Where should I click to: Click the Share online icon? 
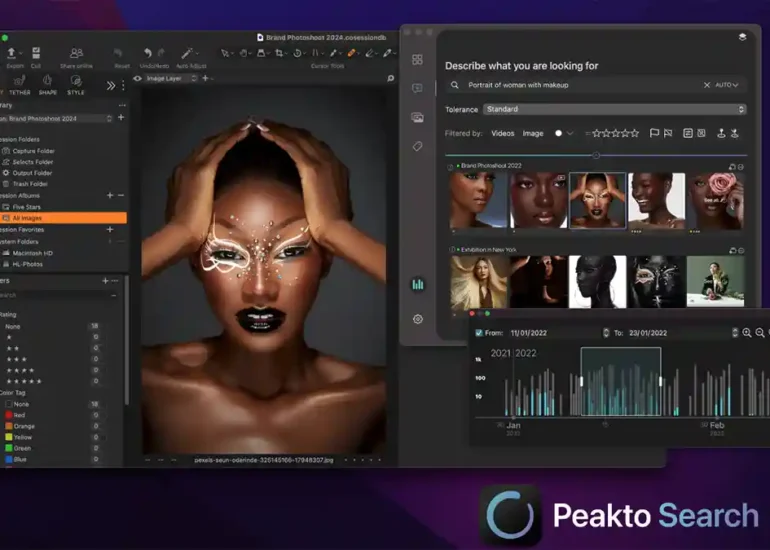[x=76, y=53]
